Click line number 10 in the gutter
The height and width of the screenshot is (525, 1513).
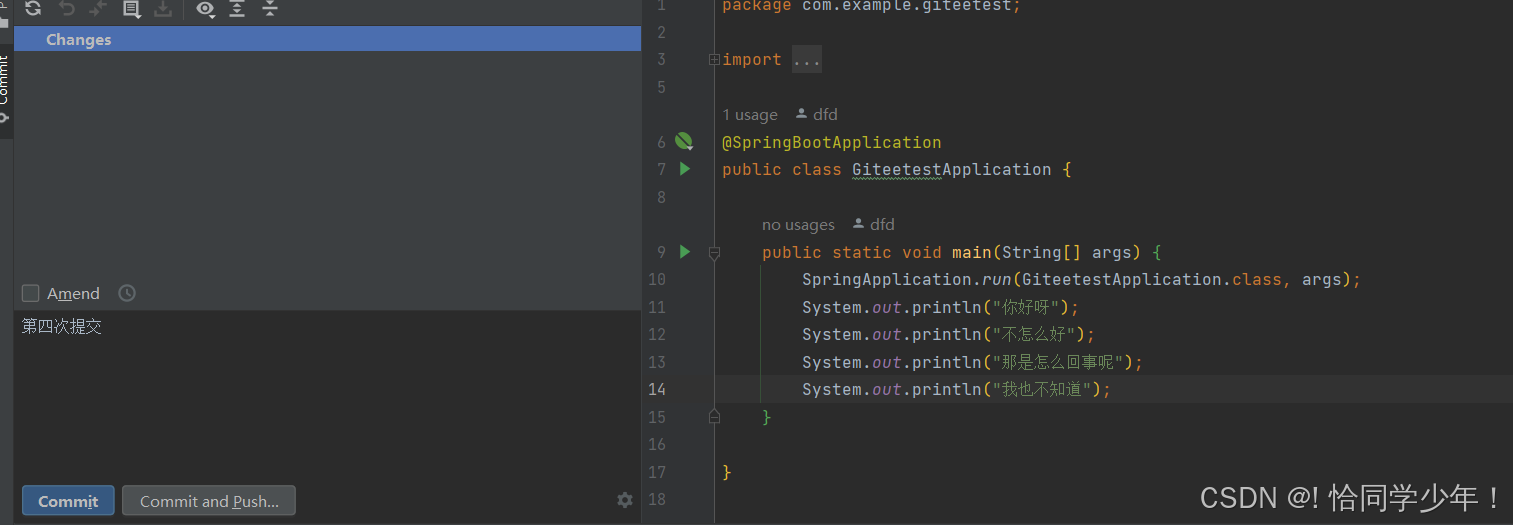pyautogui.click(x=656, y=280)
